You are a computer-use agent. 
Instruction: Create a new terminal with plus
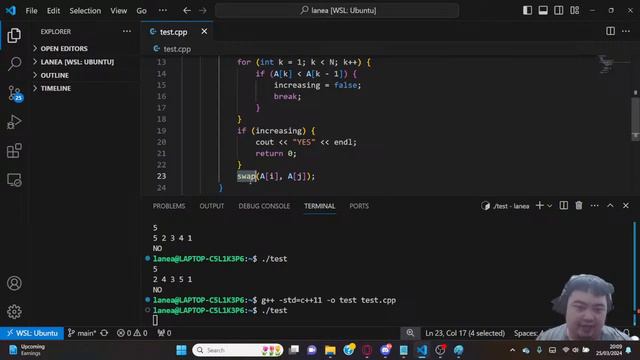point(540,206)
